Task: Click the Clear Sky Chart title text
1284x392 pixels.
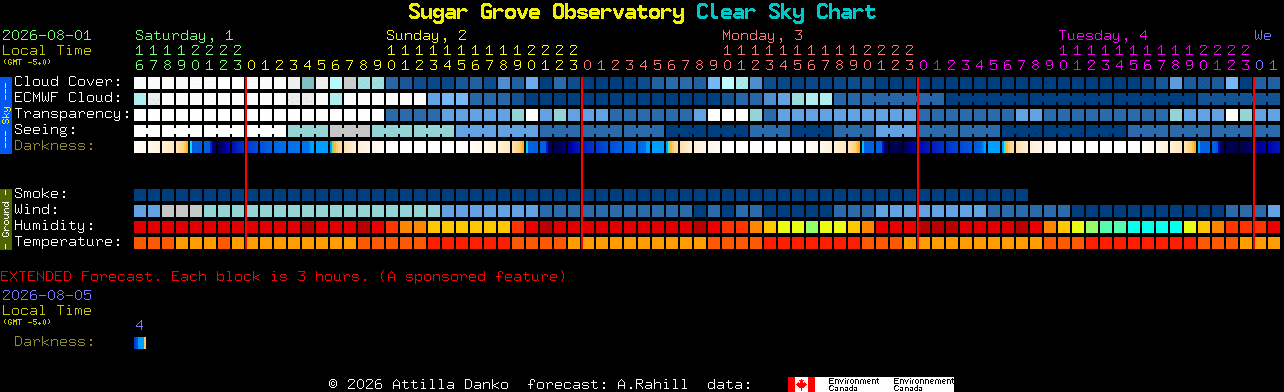Action: click(786, 13)
